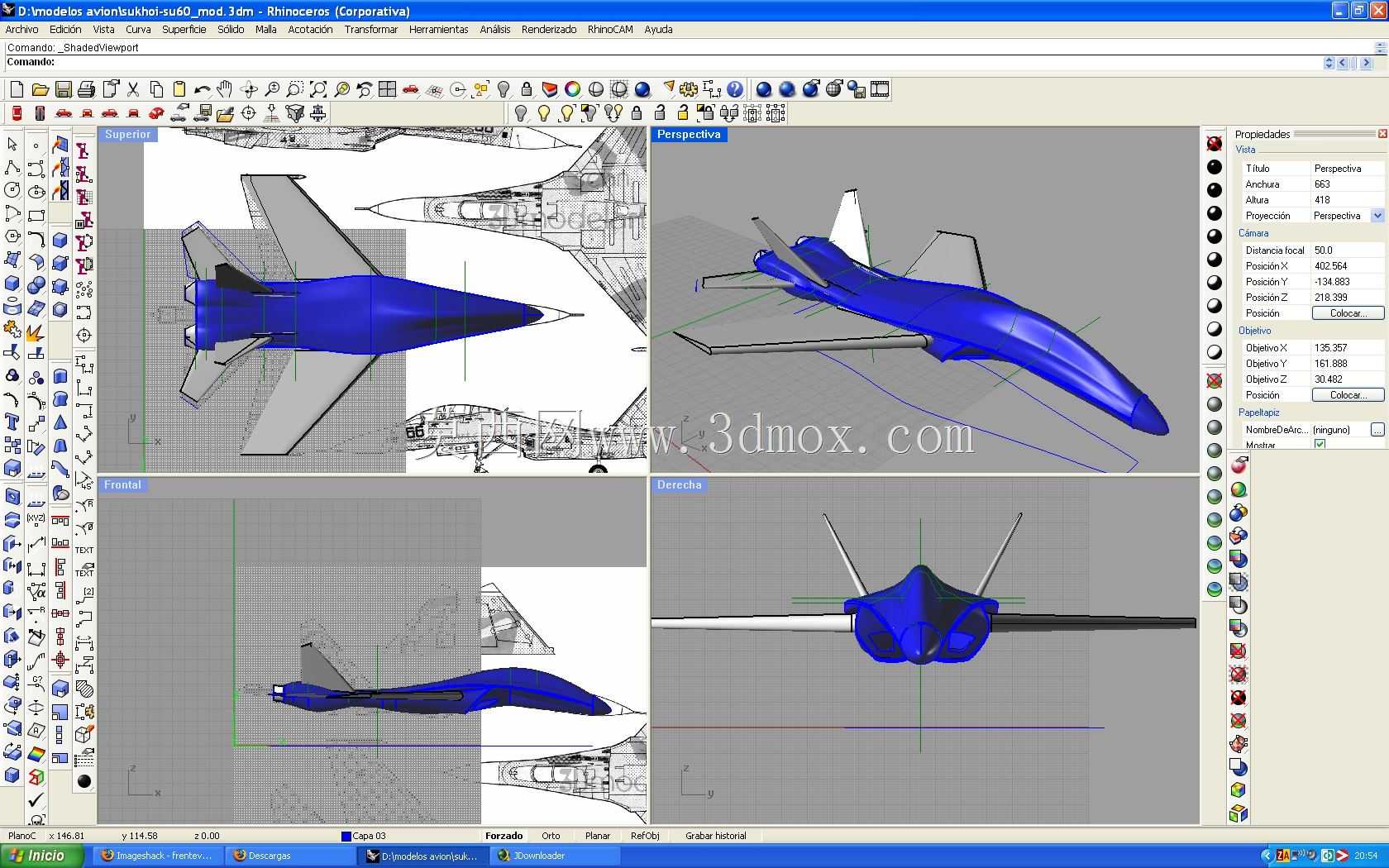Click the blue question mark Help icon
The width and height of the screenshot is (1389, 868).
click(x=734, y=89)
